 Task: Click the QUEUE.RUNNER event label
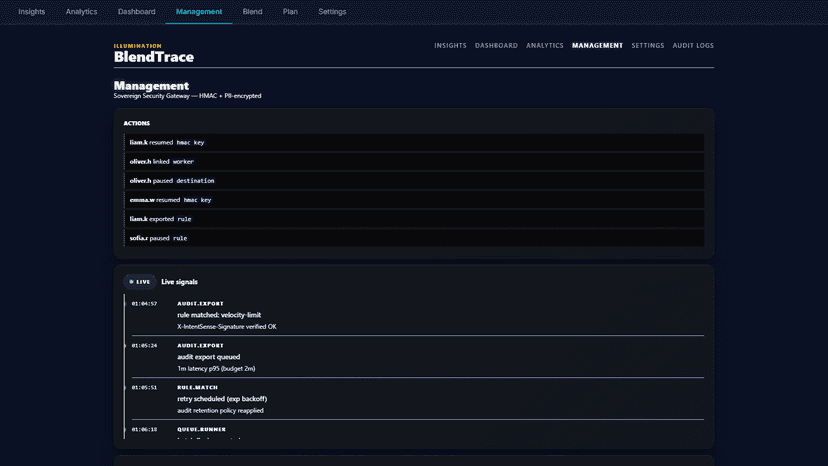(201, 430)
